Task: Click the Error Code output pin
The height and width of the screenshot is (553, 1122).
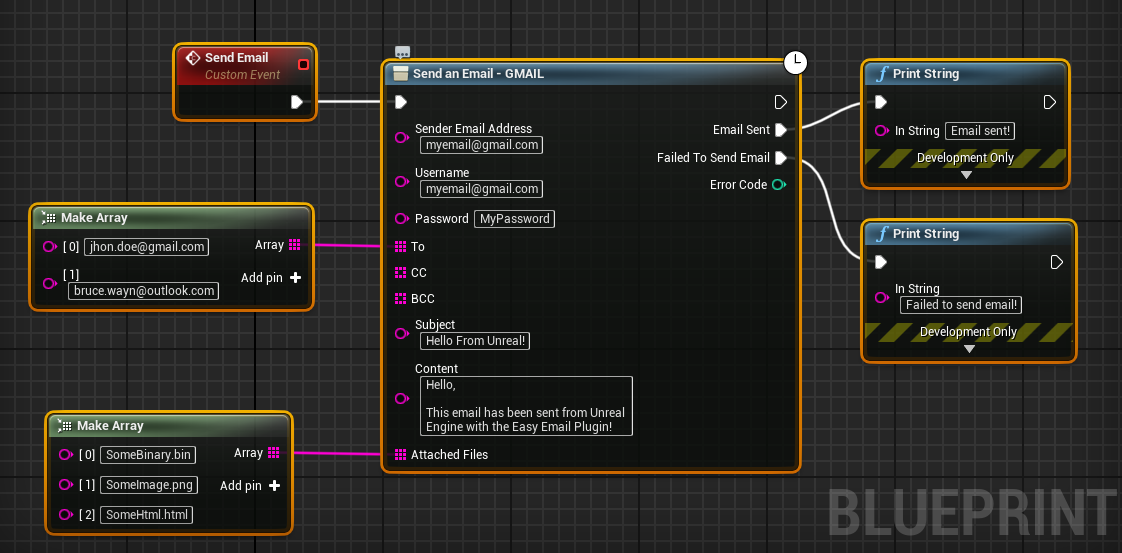Action: click(779, 185)
